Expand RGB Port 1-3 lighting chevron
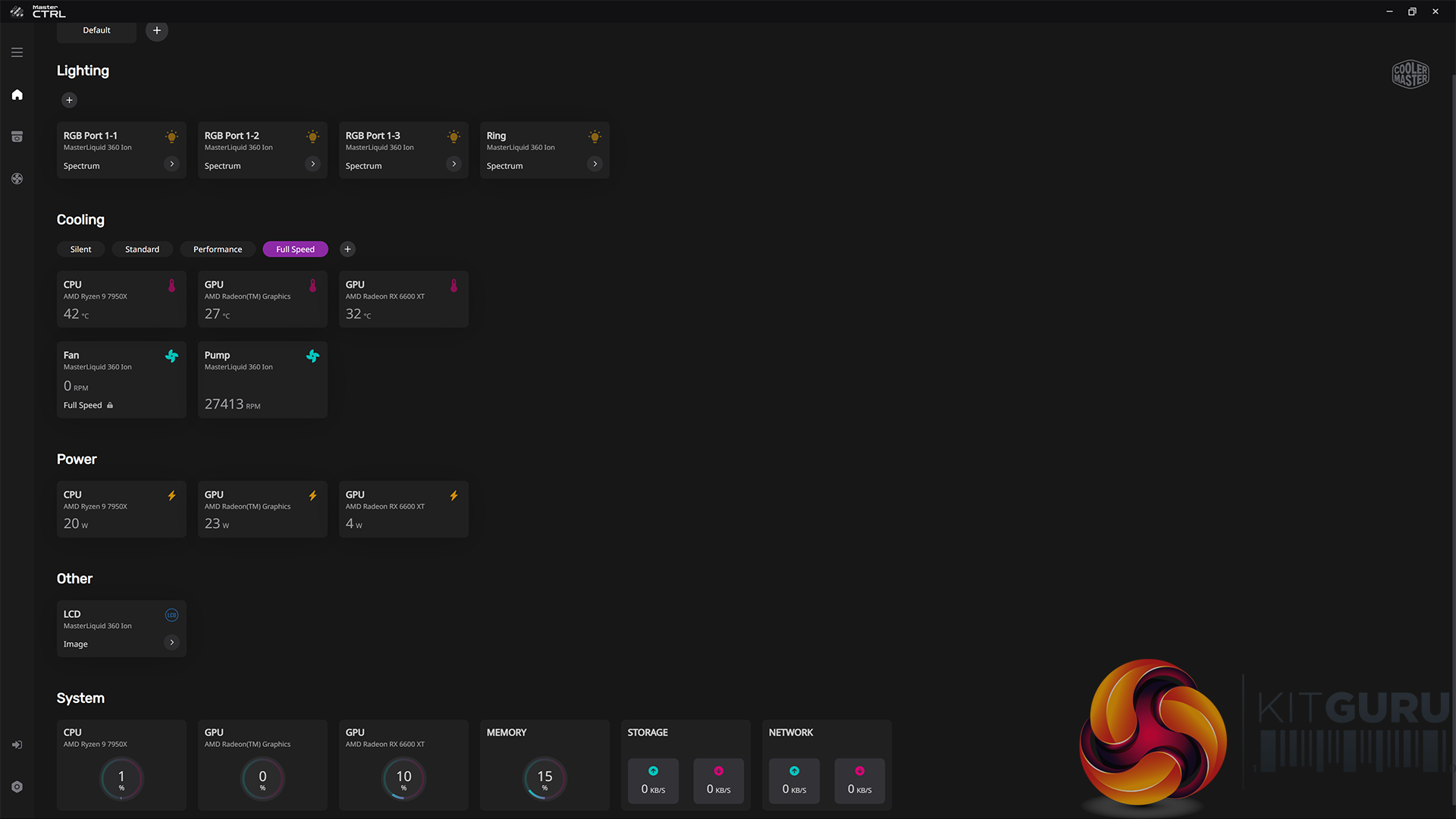Viewport: 1456px width, 819px height. pyautogui.click(x=453, y=164)
